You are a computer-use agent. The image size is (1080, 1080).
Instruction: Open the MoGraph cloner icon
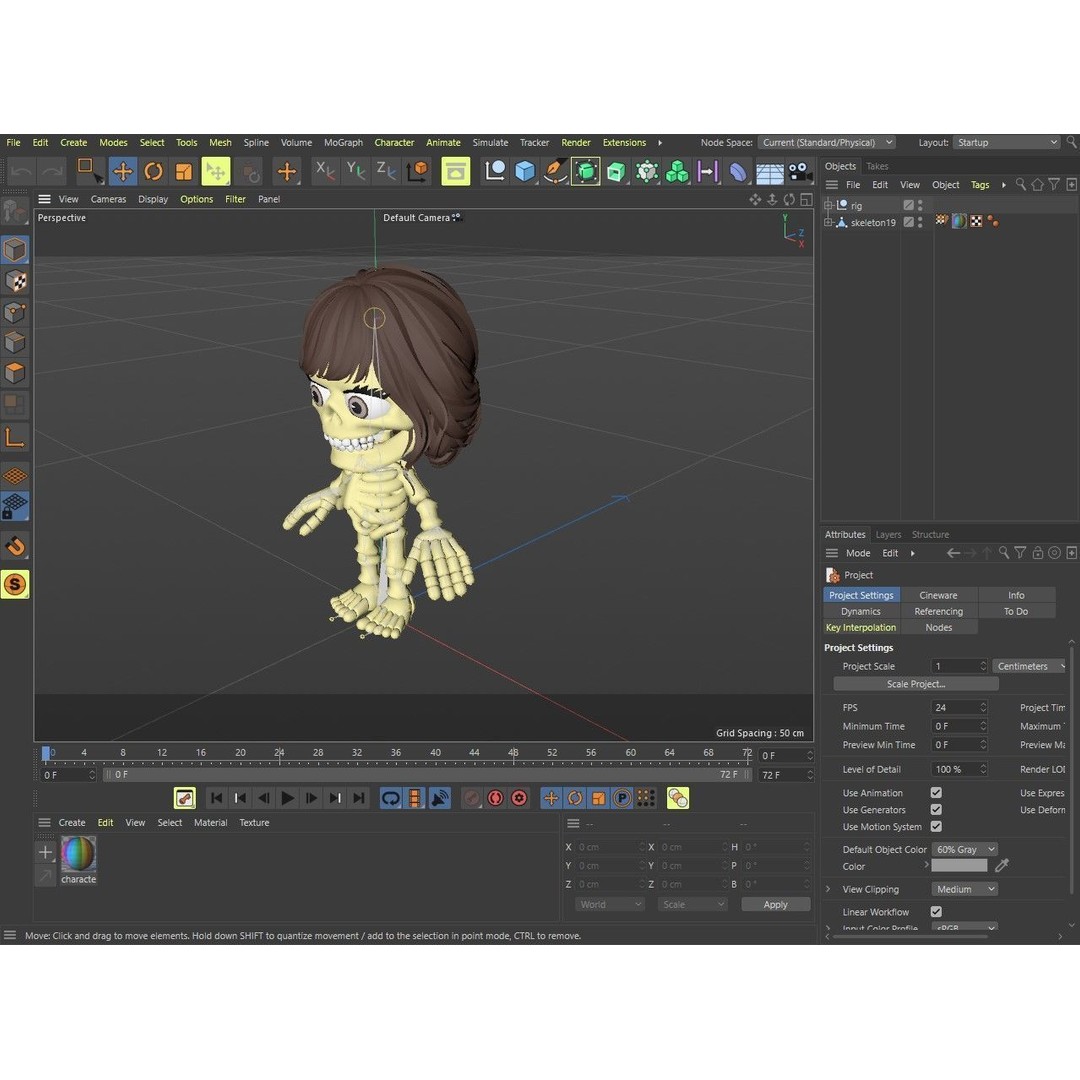pyautogui.click(x=676, y=172)
